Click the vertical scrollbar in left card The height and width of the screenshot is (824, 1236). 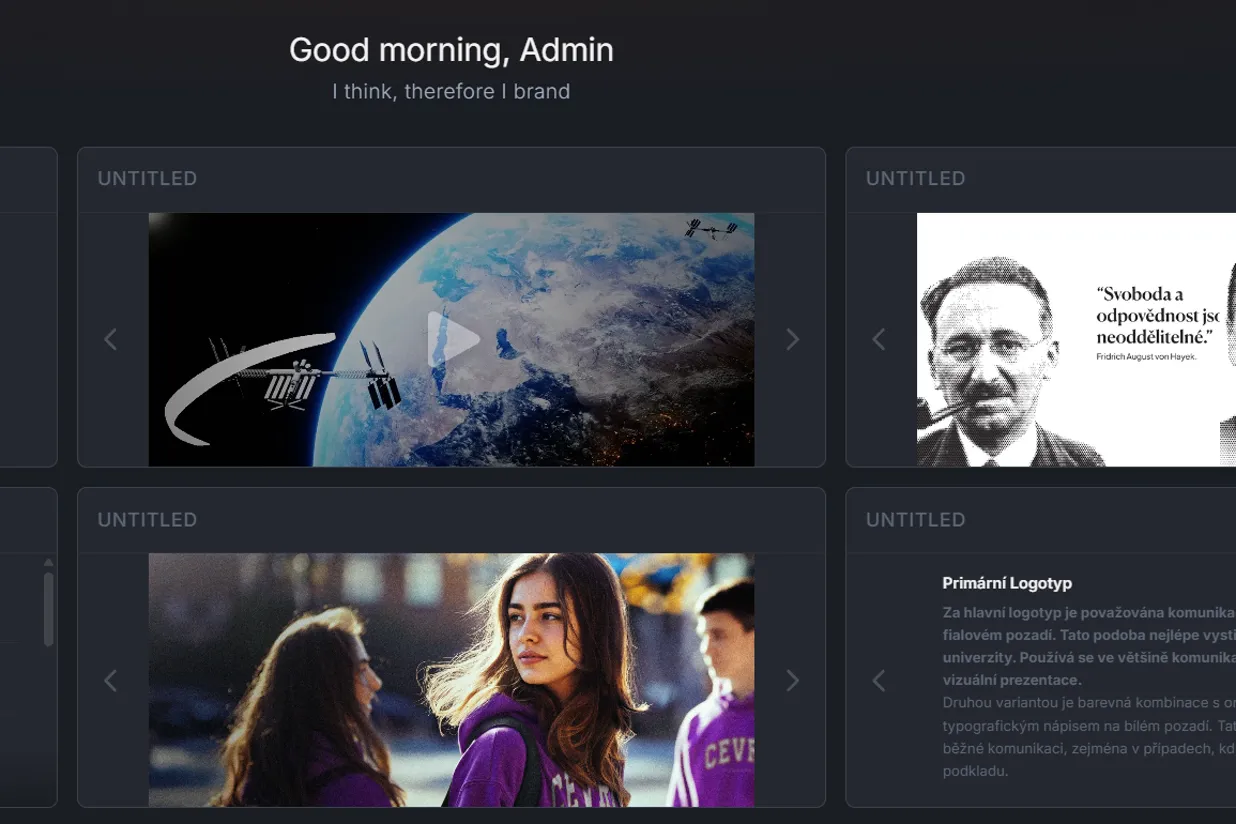pyautogui.click(x=48, y=609)
